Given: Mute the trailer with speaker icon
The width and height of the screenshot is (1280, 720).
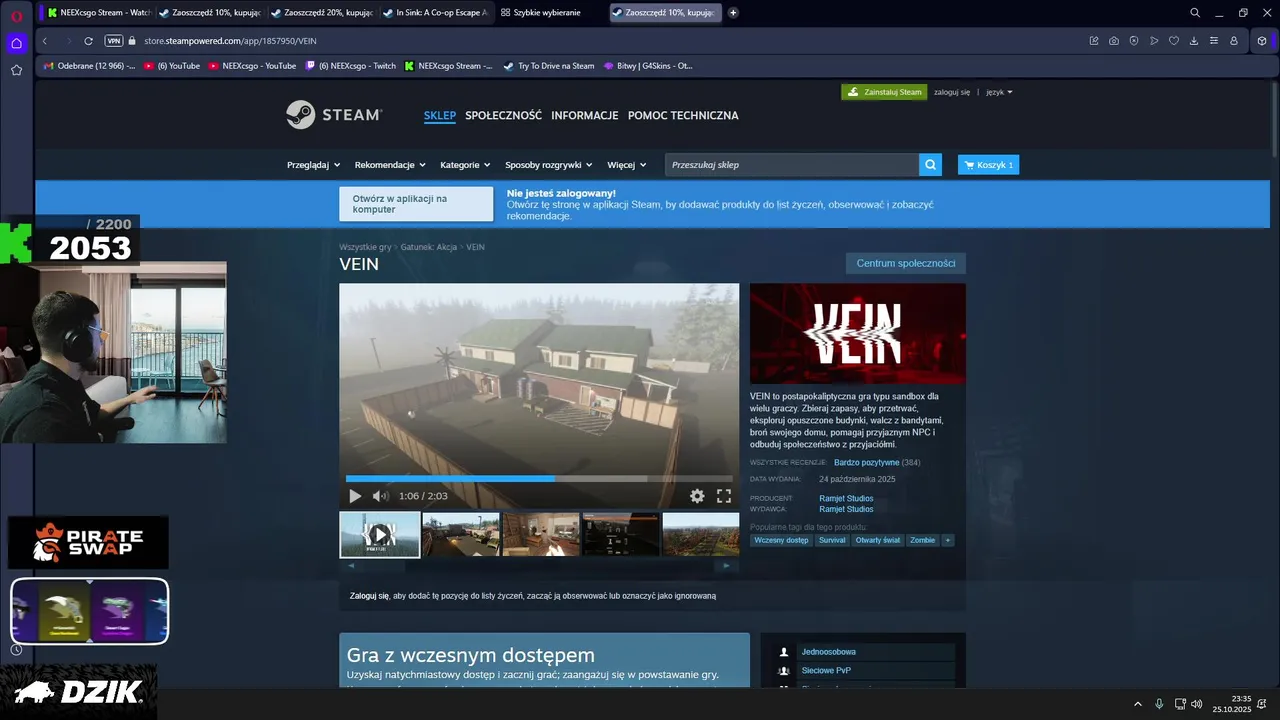Looking at the screenshot, I should (380, 496).
